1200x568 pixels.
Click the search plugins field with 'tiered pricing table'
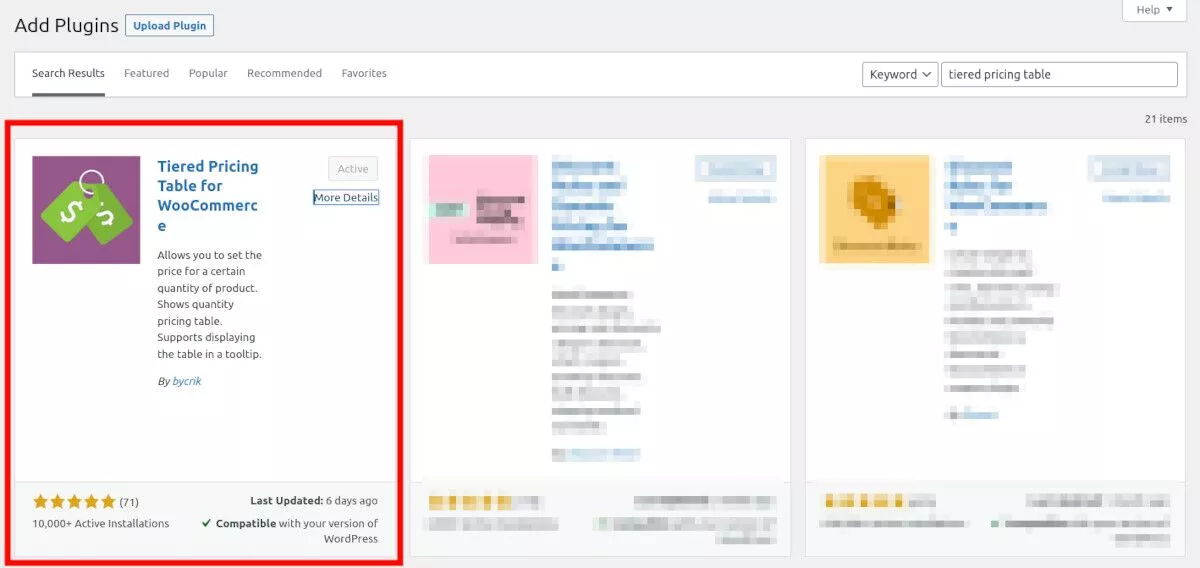(1060, 74)
